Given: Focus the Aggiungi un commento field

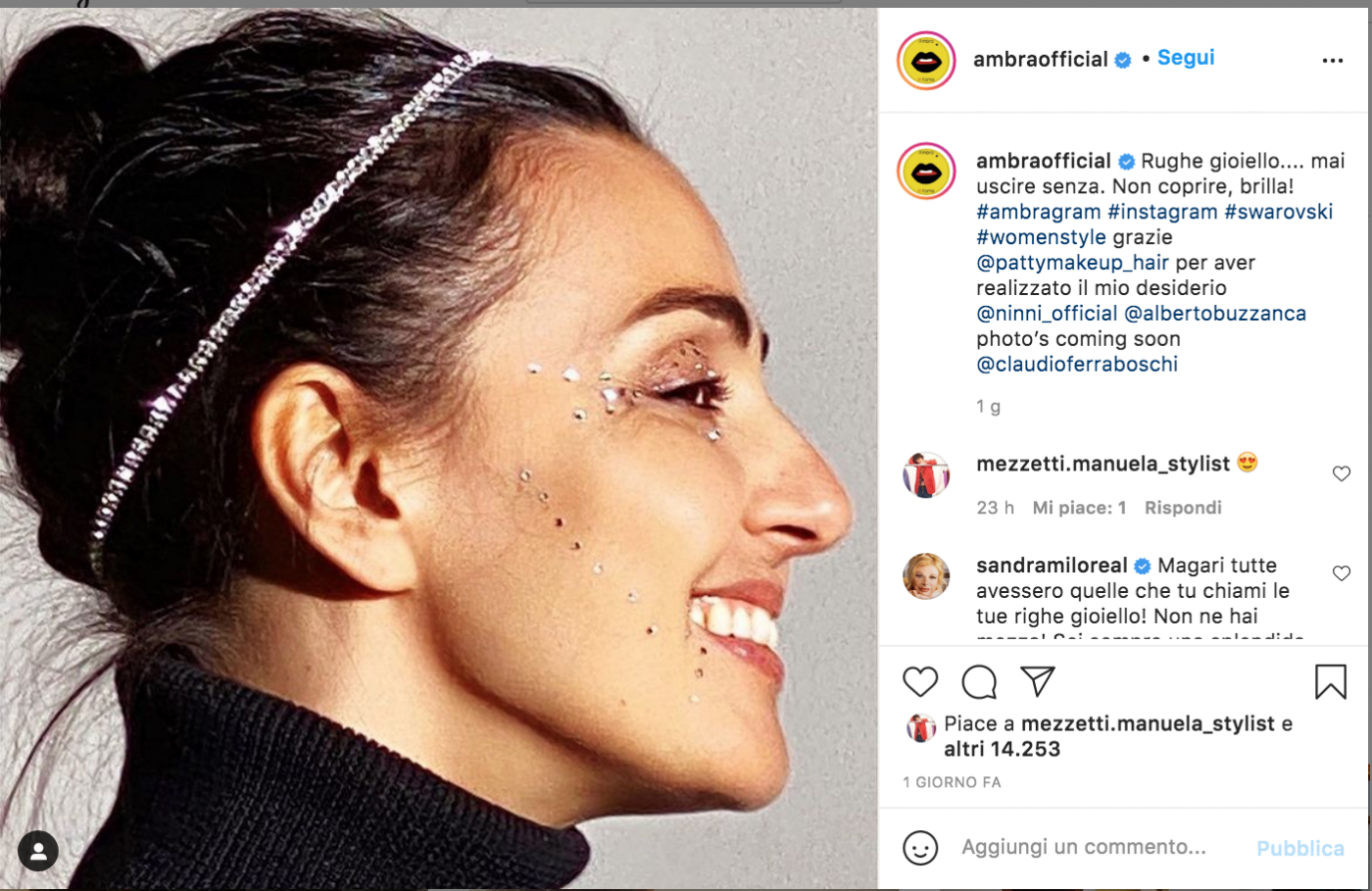Looking at the screenshot, I should (1098, 847).
